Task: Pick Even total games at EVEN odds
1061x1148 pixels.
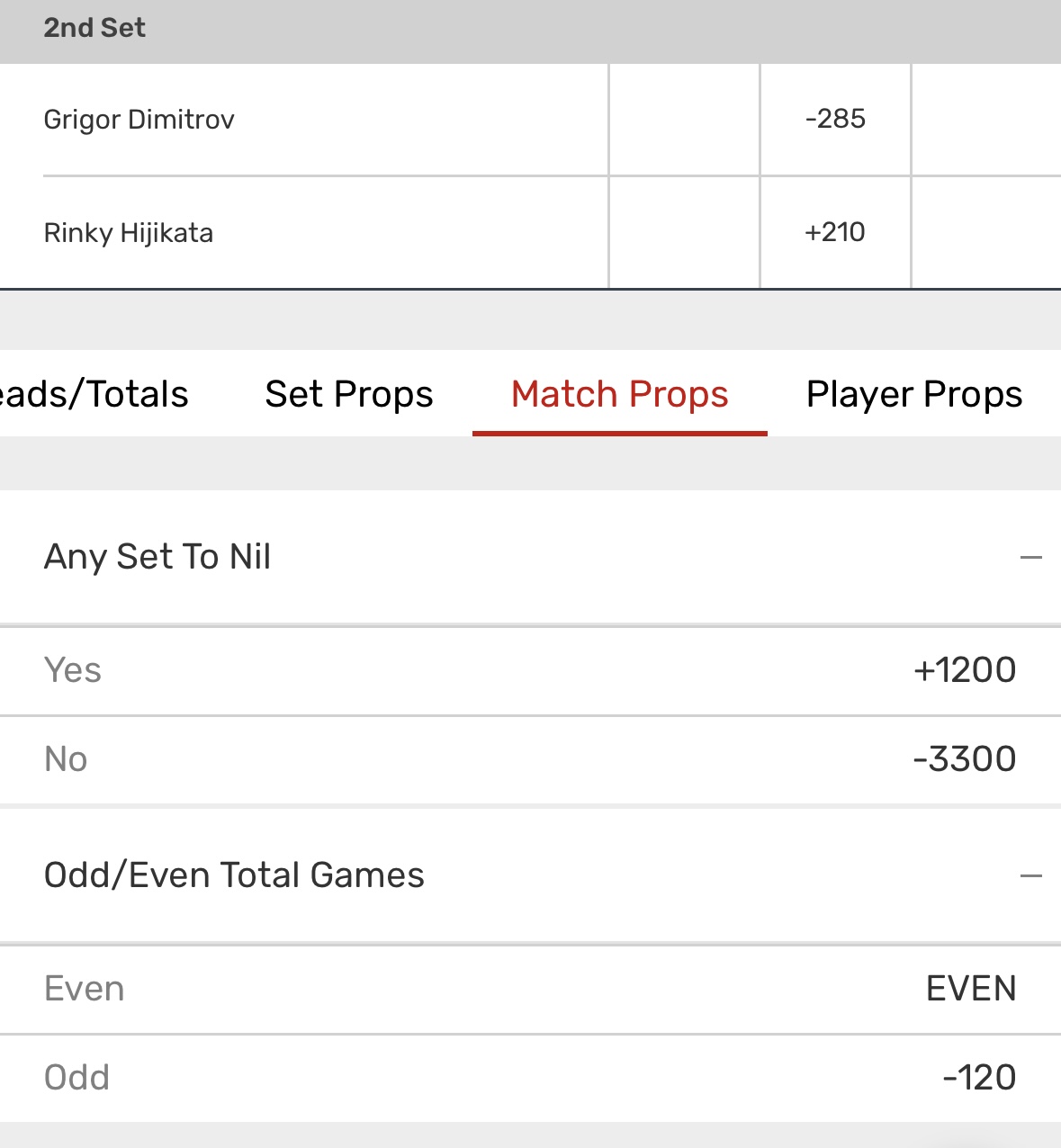Action: (x=970, y=989)
